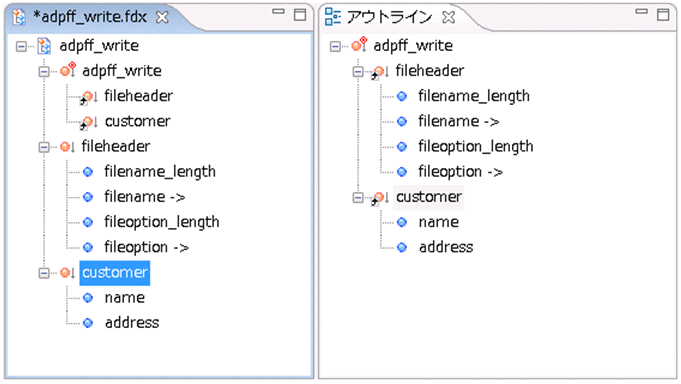Select name under customer in editor

pyautogui.click(x=125, y=298)
